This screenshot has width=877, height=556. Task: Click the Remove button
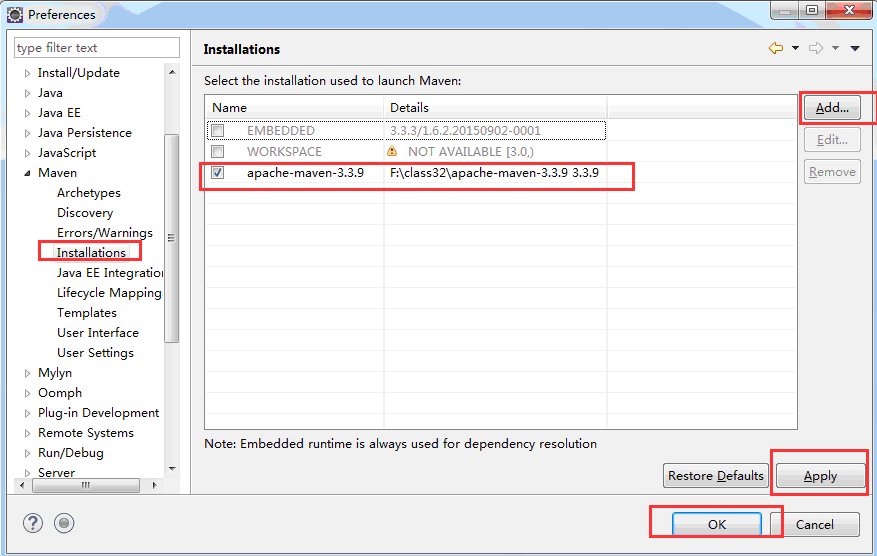832,172
